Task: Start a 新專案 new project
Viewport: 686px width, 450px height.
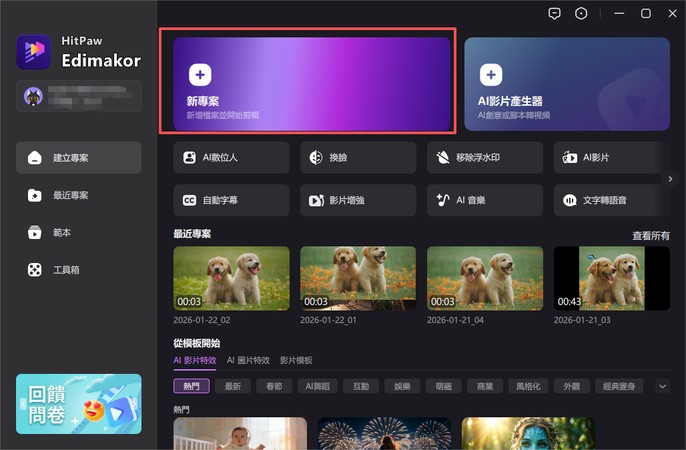Action: tap(312, 84)
